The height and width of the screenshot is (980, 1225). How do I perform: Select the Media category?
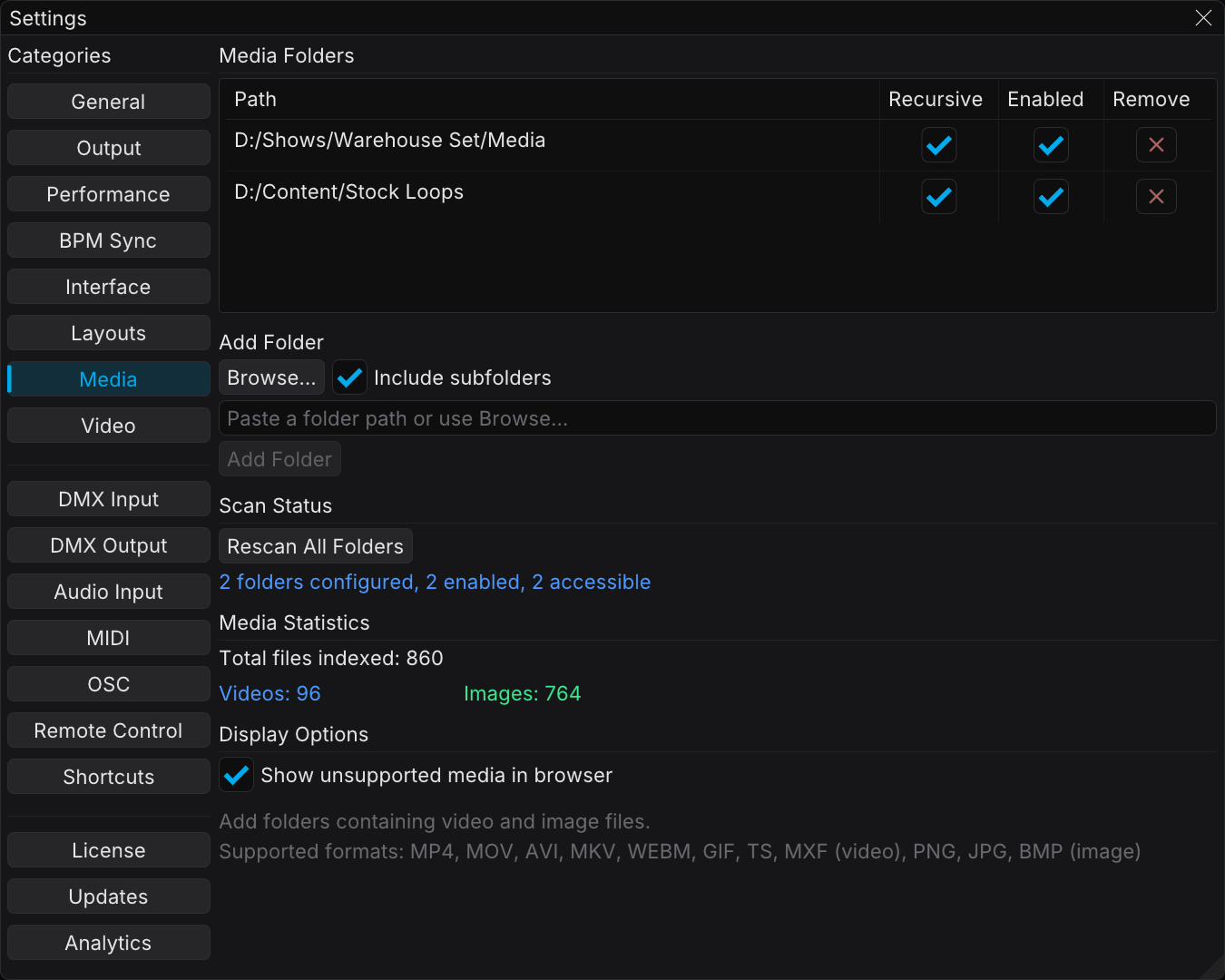tap(109, 379)
